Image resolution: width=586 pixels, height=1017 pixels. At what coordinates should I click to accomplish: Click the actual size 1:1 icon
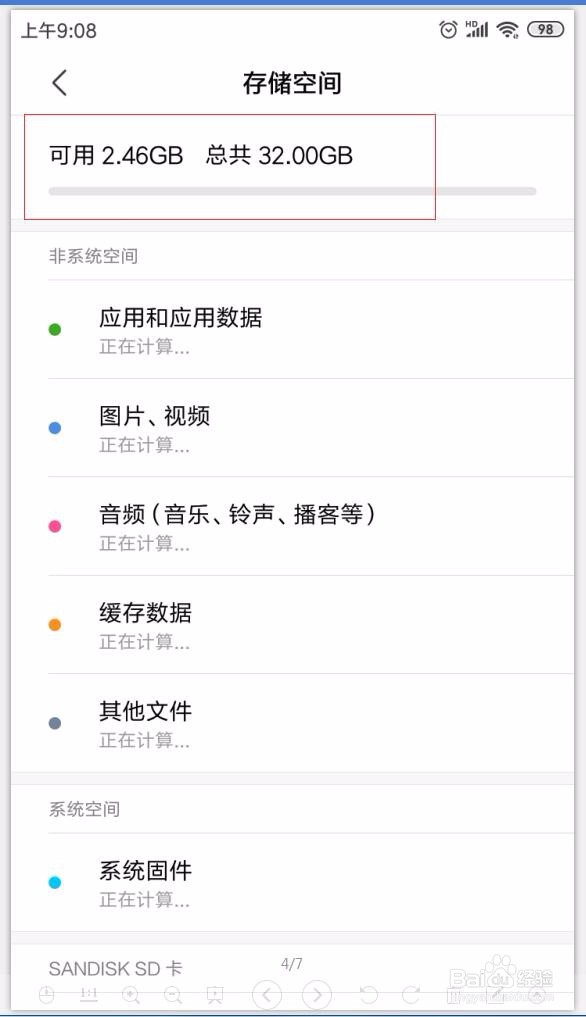click(x=89, y=994)
